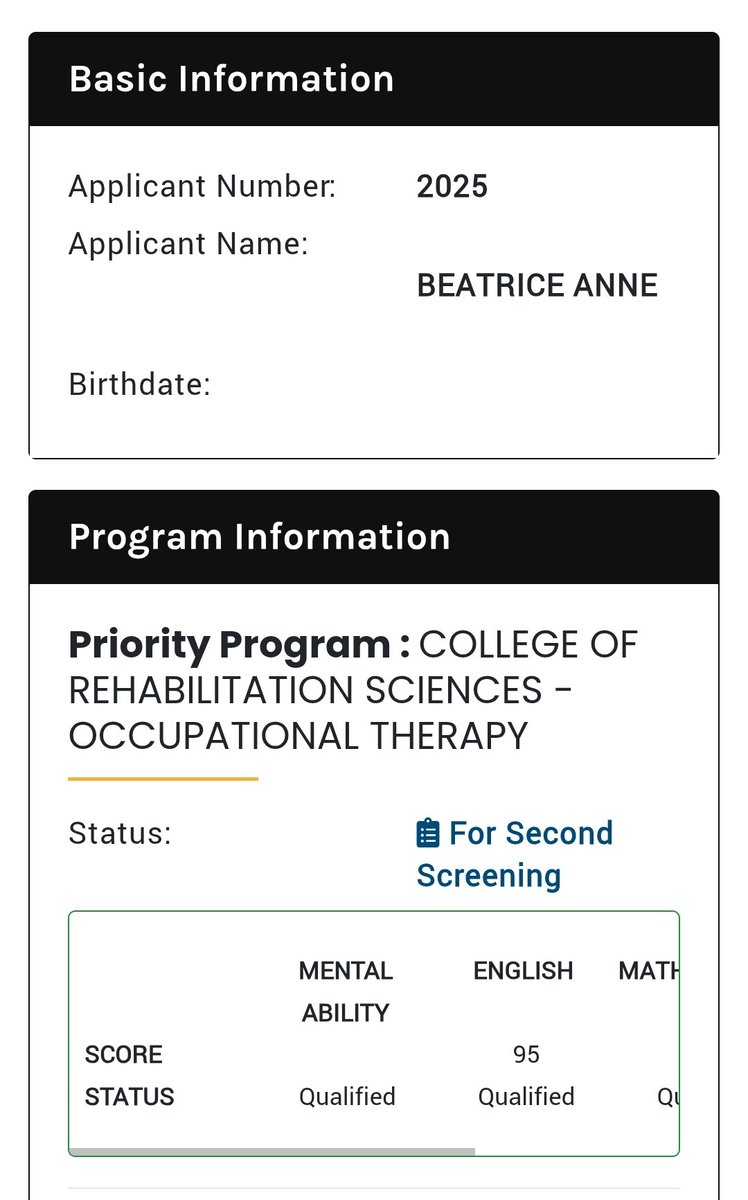
Task: Click the applicant name BEATRICE ANNE
Action: 537,286
